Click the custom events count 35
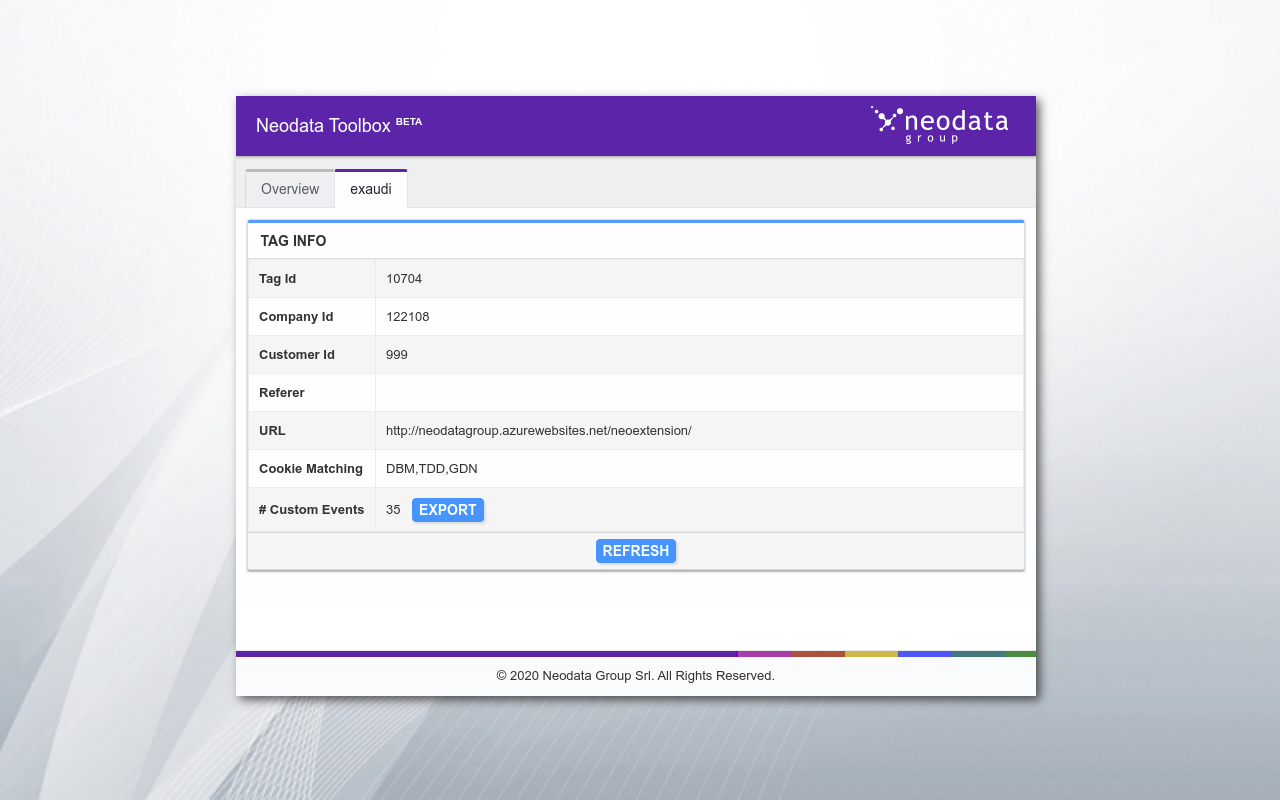 point(393,510)
